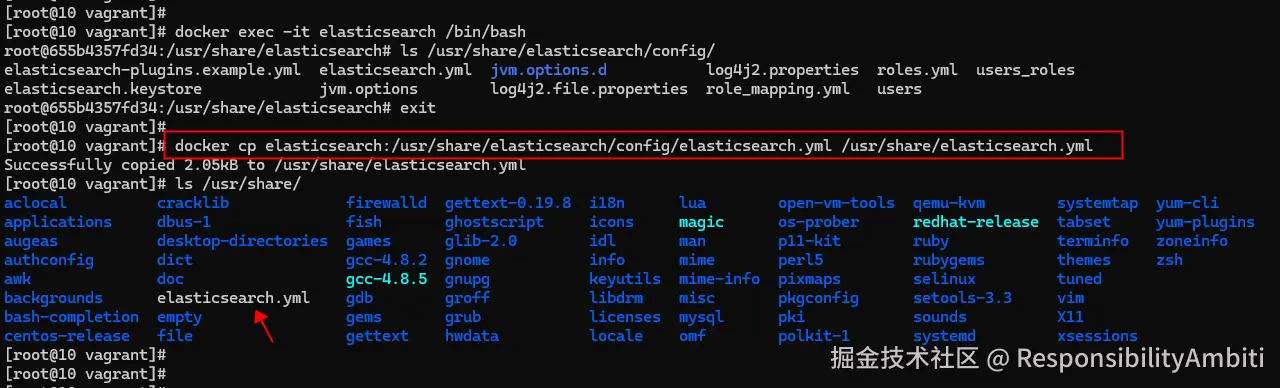Select the 'gcc-4.8.2' directory entry
The height and width of the screenshot is (388, 1280).
(386, 260)
